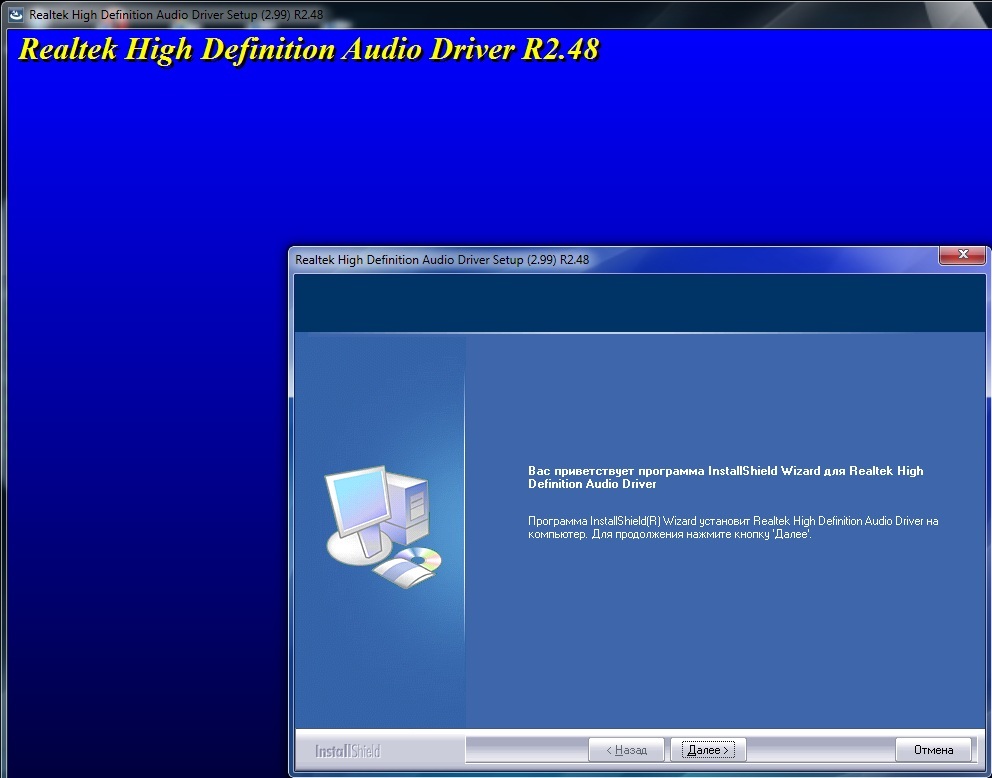Click the empty blue background of the outer window
Viewport: 992px width, 778px height.
click(x=140, y=400)
